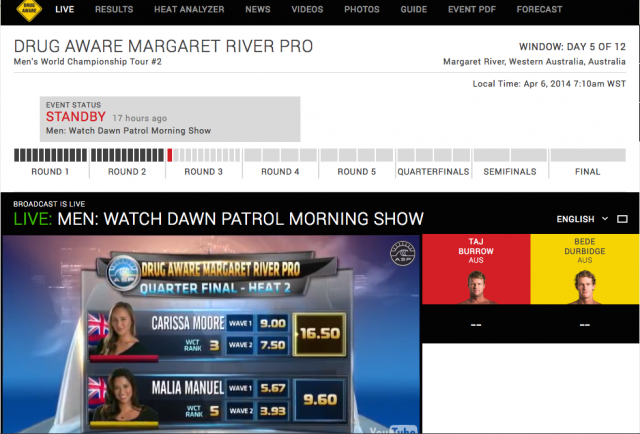Image resolution: width=640 pixels, height=434 pixels.
Task: Click Taj Burrow's athlete photo
Action: pos(475,287)
